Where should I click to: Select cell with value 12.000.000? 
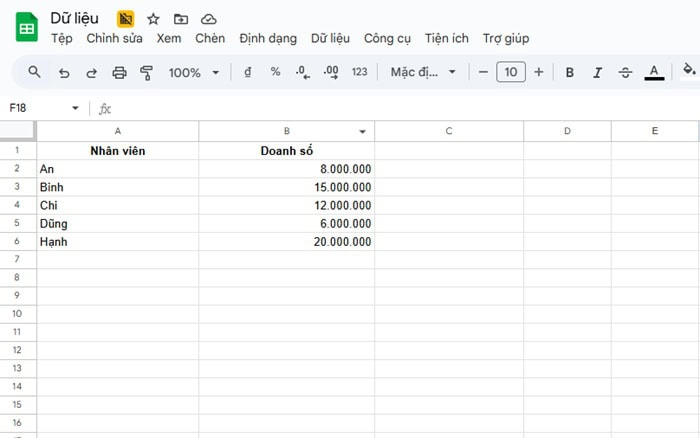pos(287,205)
